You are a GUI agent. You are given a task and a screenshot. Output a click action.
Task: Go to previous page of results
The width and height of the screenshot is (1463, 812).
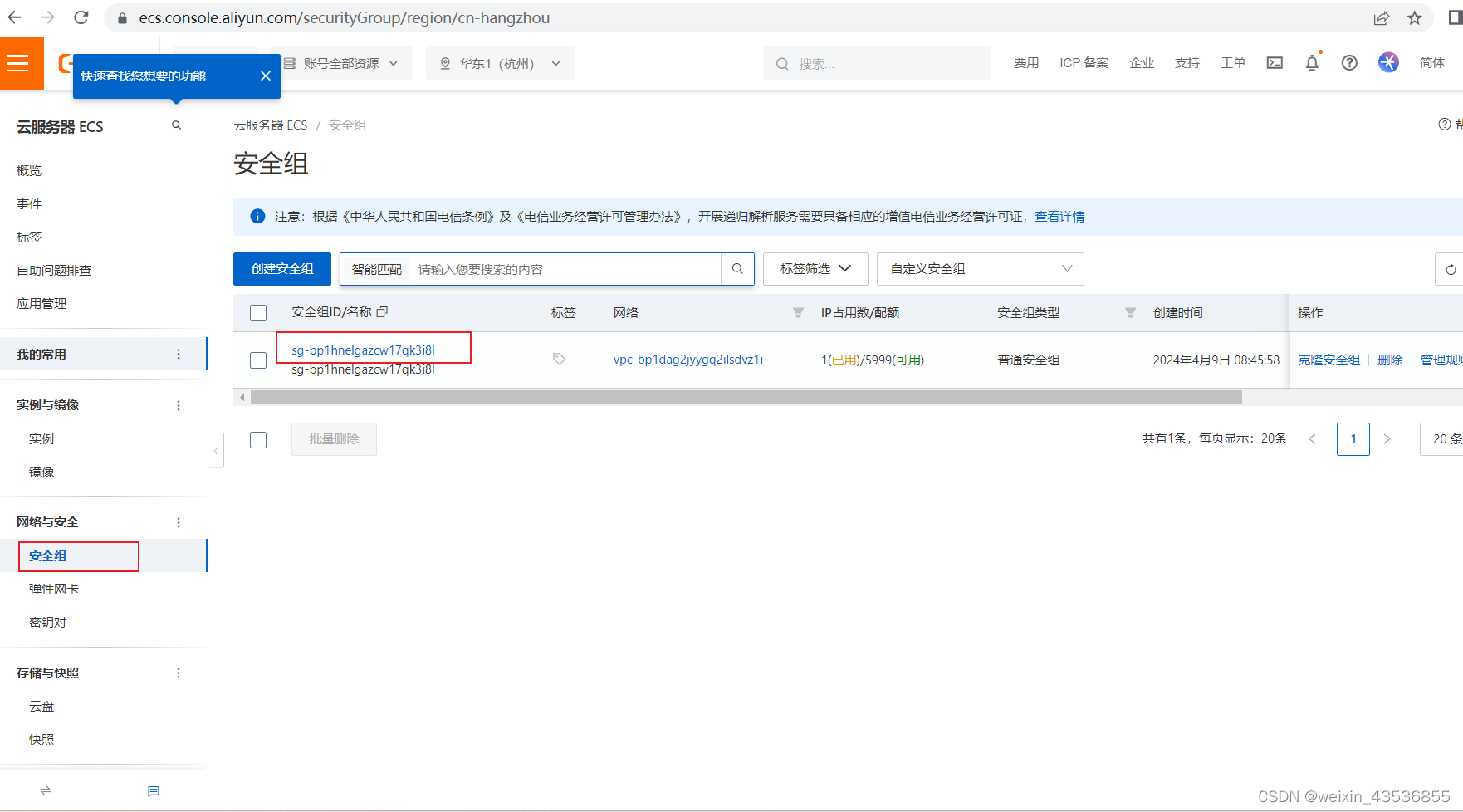1312,439
